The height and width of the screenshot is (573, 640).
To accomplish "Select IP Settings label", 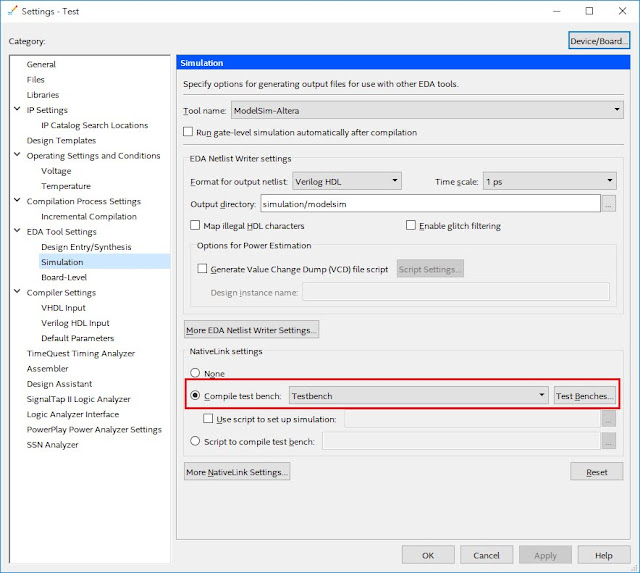I will point(47,110).
